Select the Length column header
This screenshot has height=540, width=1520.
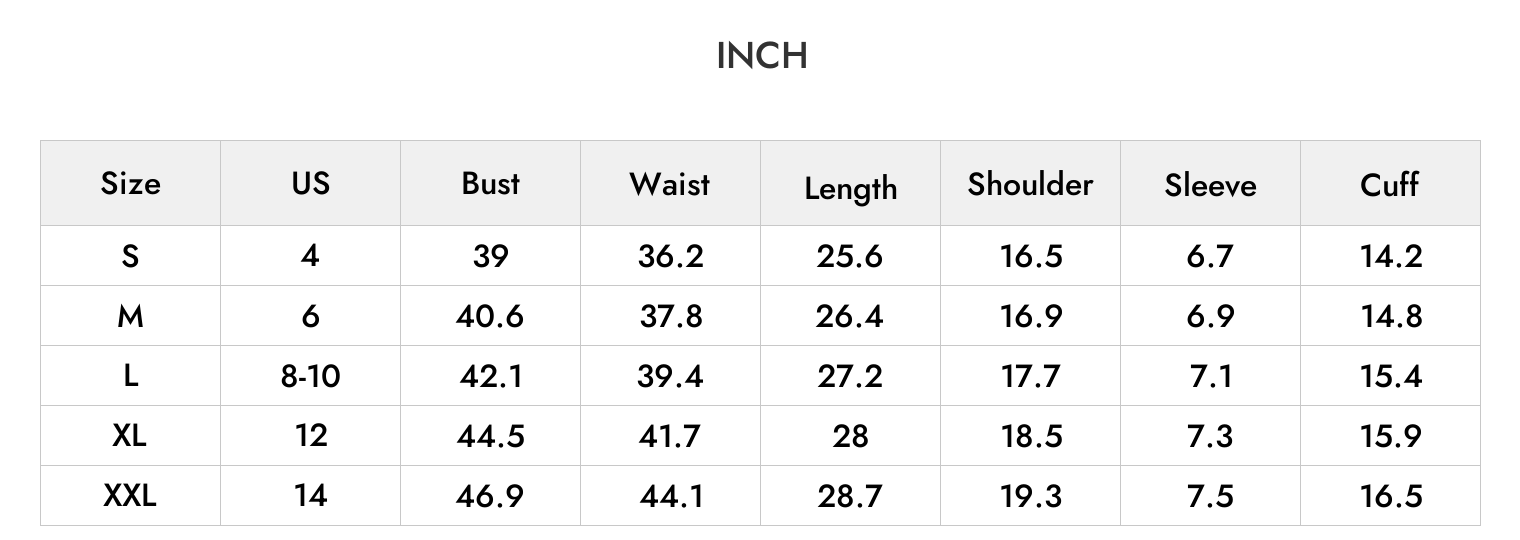tap(850, 188)
